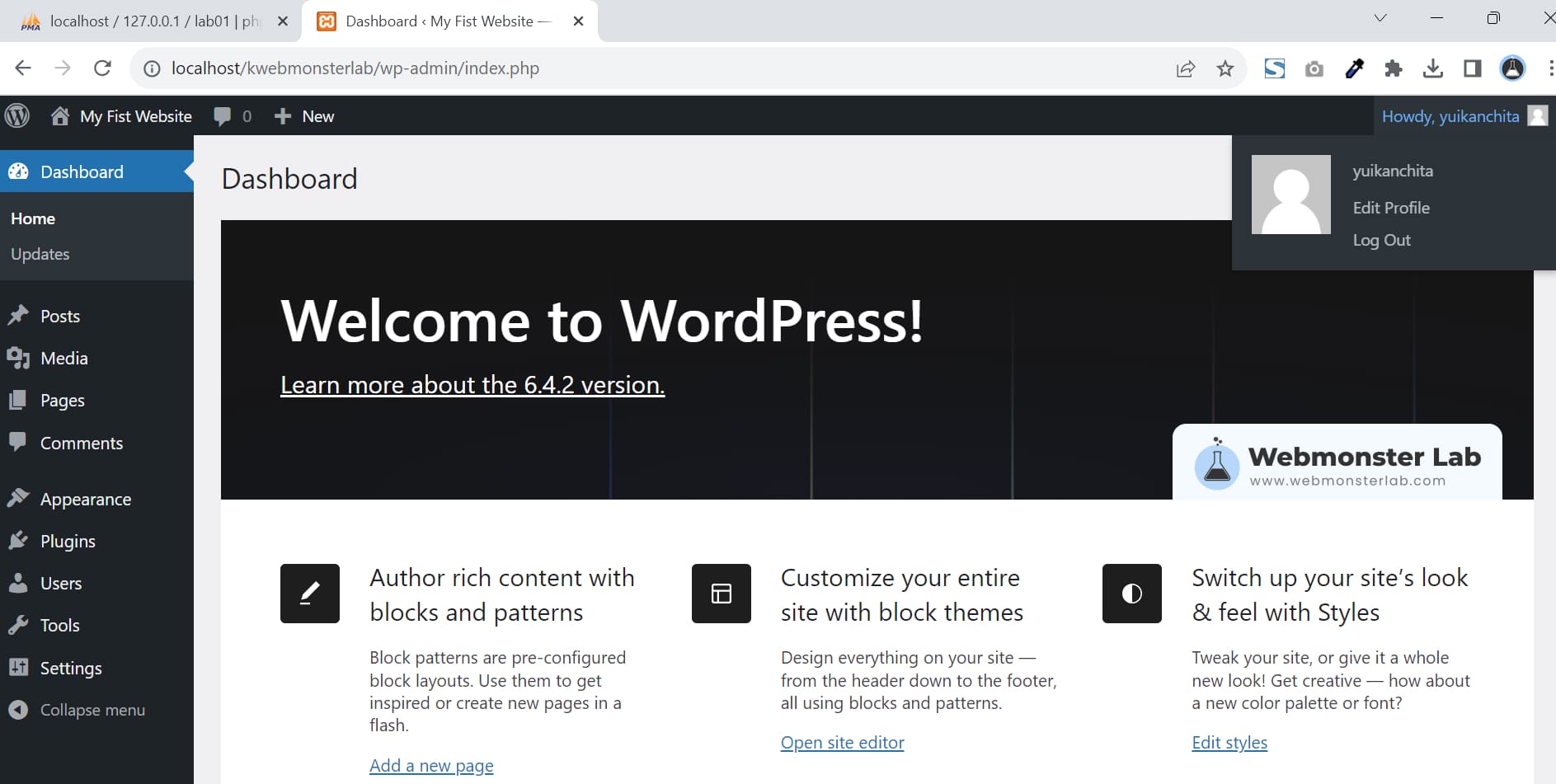Open the comments bubble in admin bar
Viewport: 1556px width, 784px height.
223,116
